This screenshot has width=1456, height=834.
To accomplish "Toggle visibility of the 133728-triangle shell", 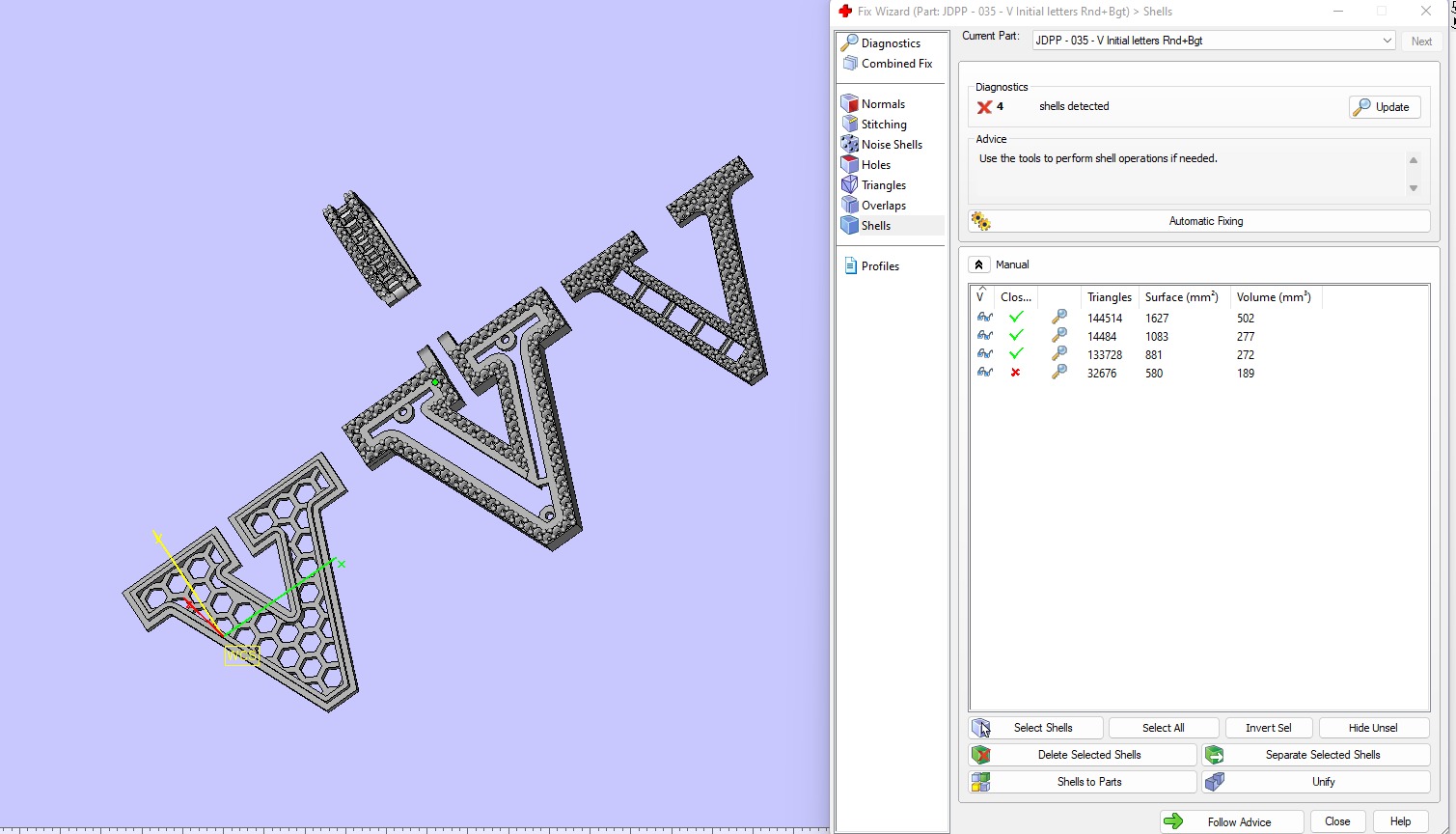I will click(x=984, y=354).
